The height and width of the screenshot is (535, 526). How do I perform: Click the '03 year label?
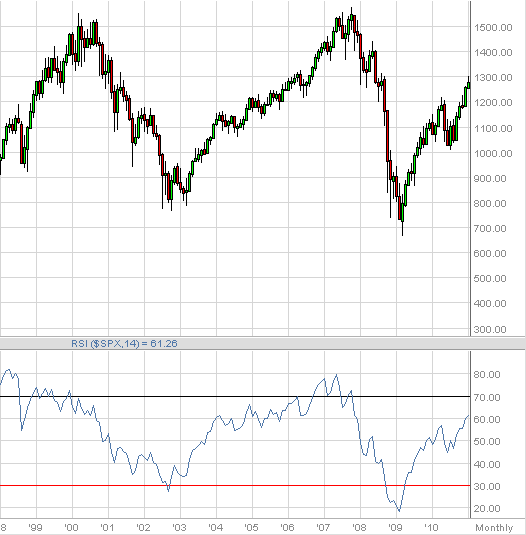[x=179, y=527]
